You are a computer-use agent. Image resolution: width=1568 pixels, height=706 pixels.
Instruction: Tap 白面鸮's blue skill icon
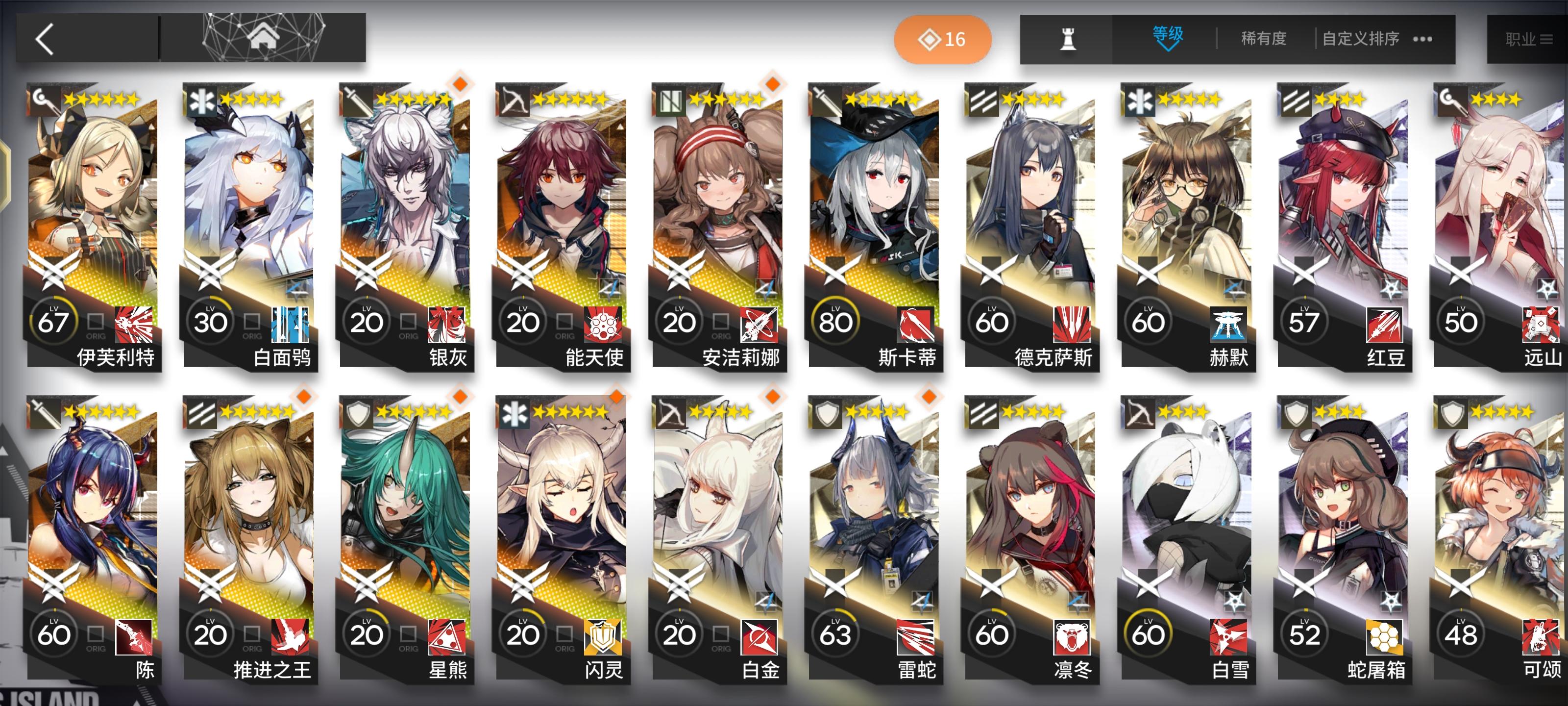click(290, 325)
